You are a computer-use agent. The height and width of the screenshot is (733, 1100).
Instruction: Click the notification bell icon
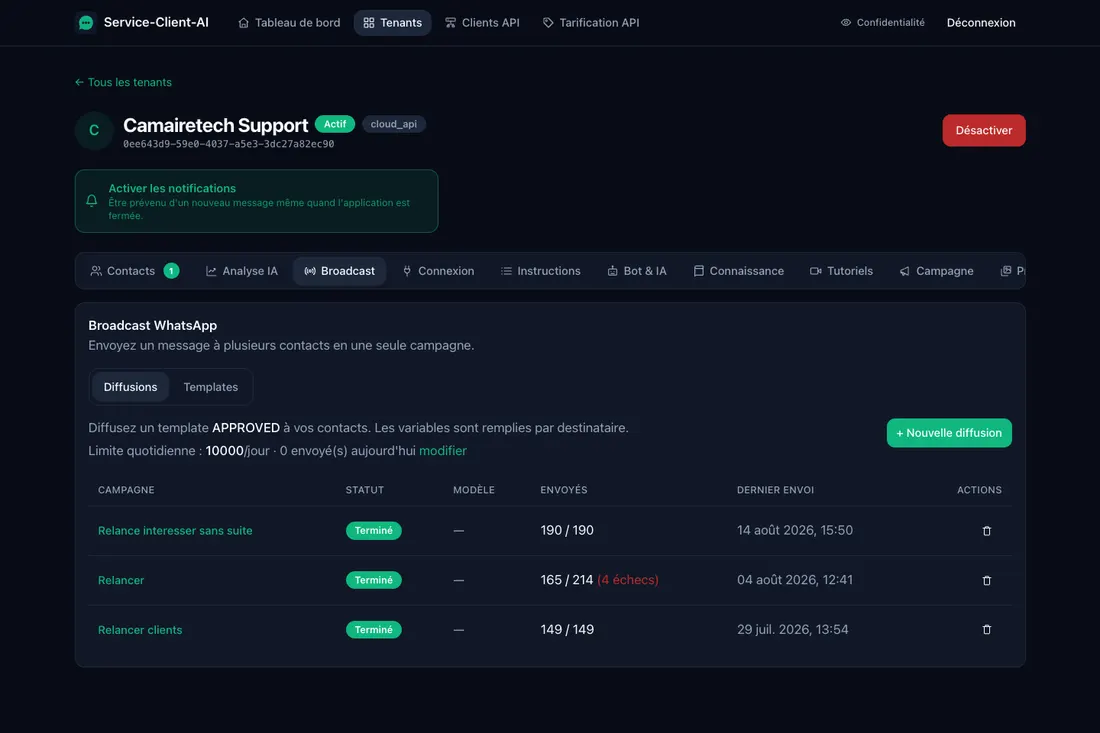(92, 201)
